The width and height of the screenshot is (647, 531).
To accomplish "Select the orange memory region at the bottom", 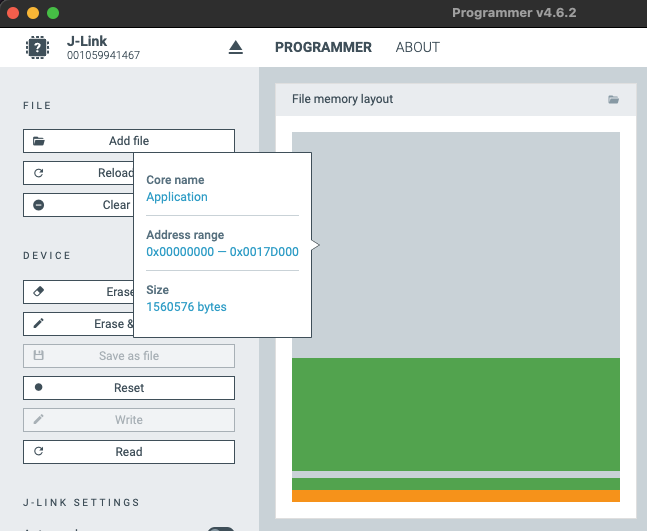I will pos(455,496).
